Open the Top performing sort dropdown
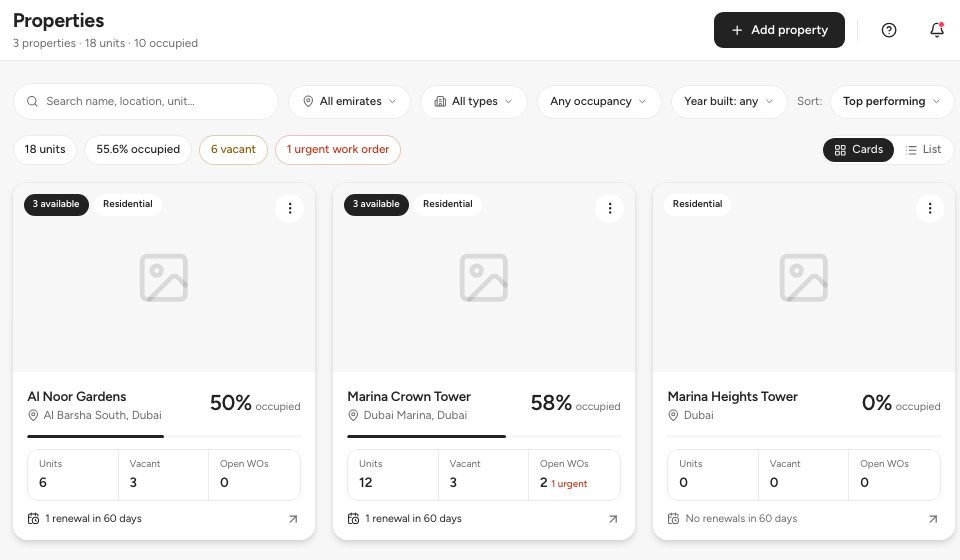The width and height of the screenshot is (960, 560). click(x=892, y=102)
